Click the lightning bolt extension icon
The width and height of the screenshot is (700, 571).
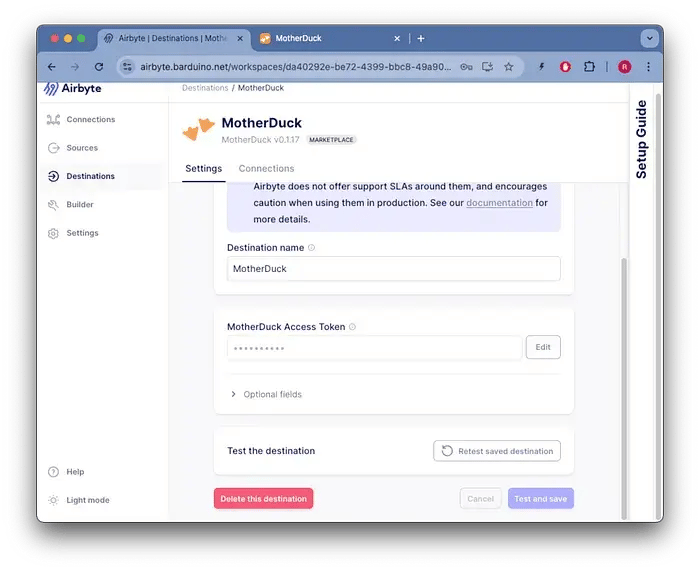point(542,67)
